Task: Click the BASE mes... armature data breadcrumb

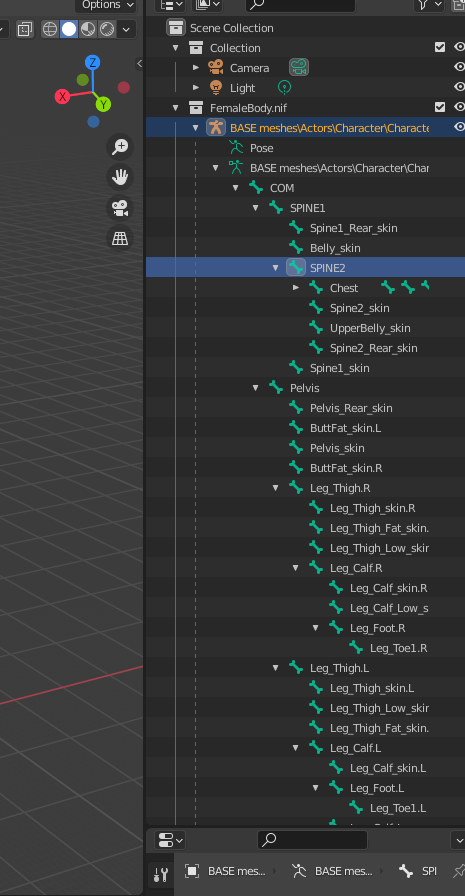Action: click(332, 871)
